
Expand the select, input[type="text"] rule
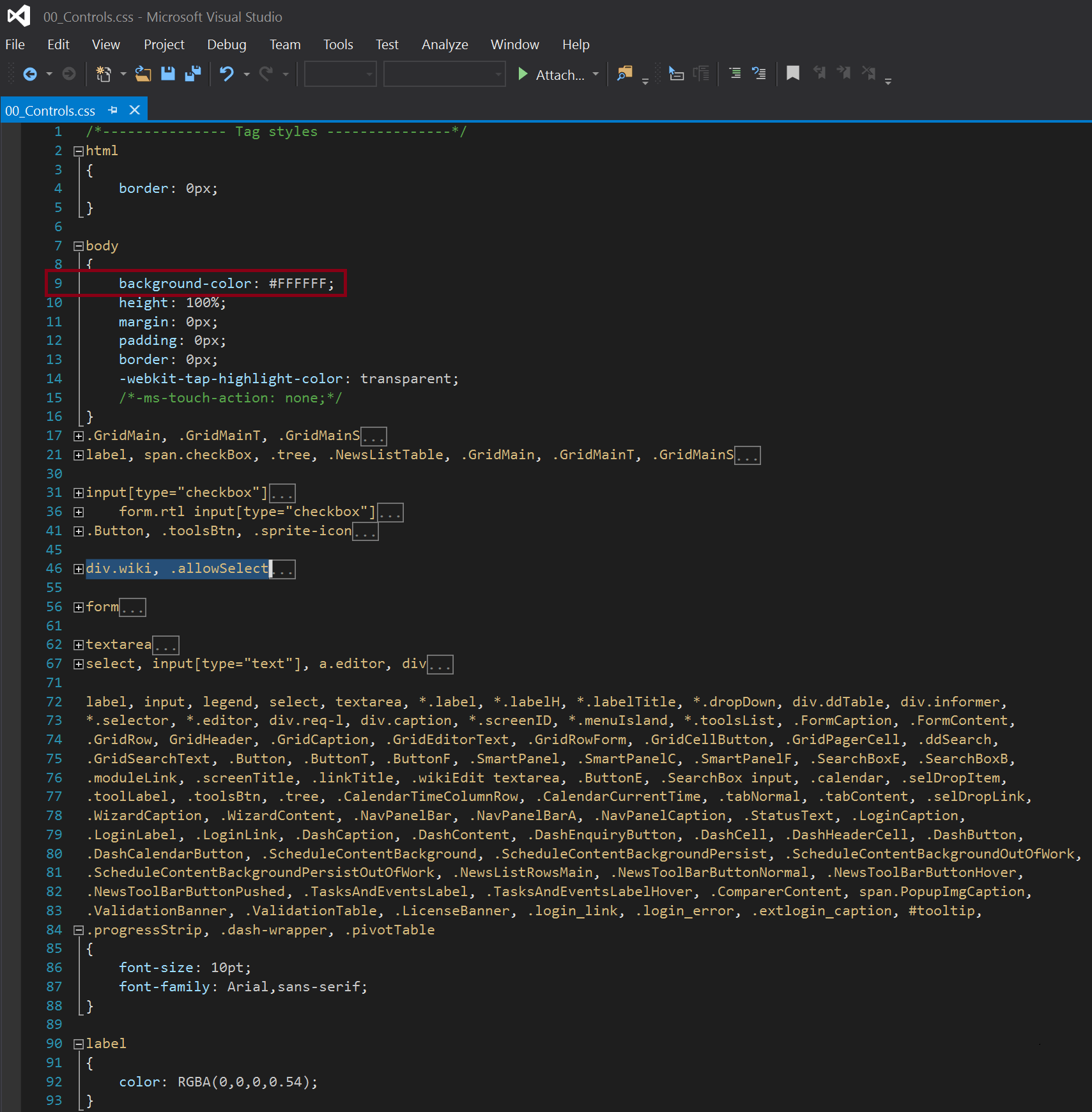click(79, 664)
